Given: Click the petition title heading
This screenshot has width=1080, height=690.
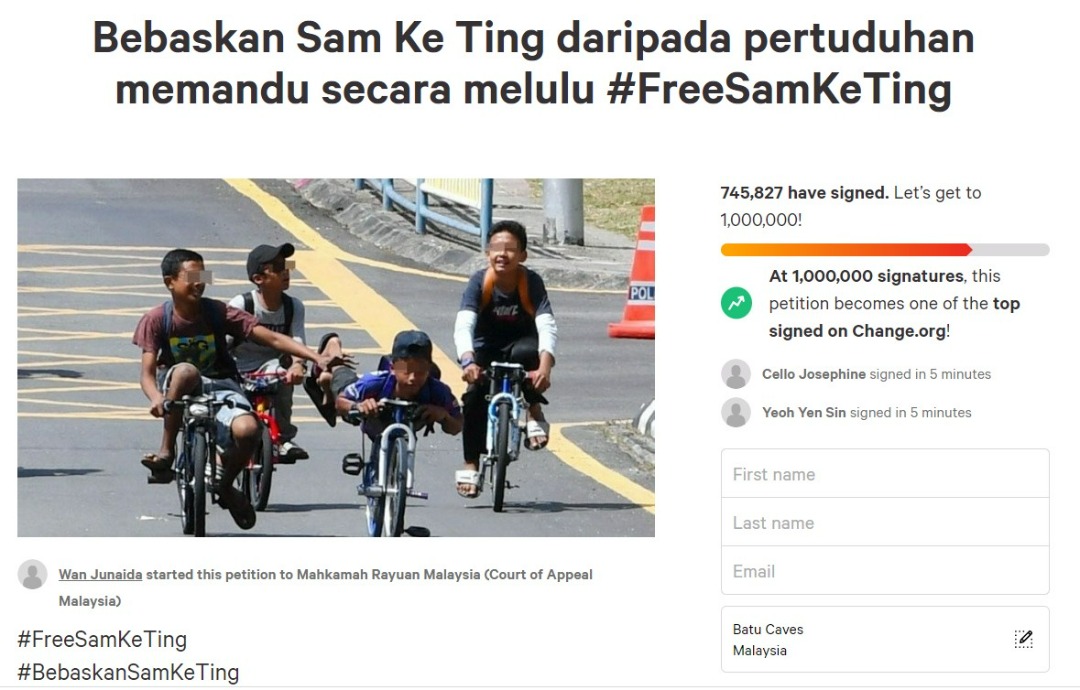Looking at the screenshot, I should [534, 63].
